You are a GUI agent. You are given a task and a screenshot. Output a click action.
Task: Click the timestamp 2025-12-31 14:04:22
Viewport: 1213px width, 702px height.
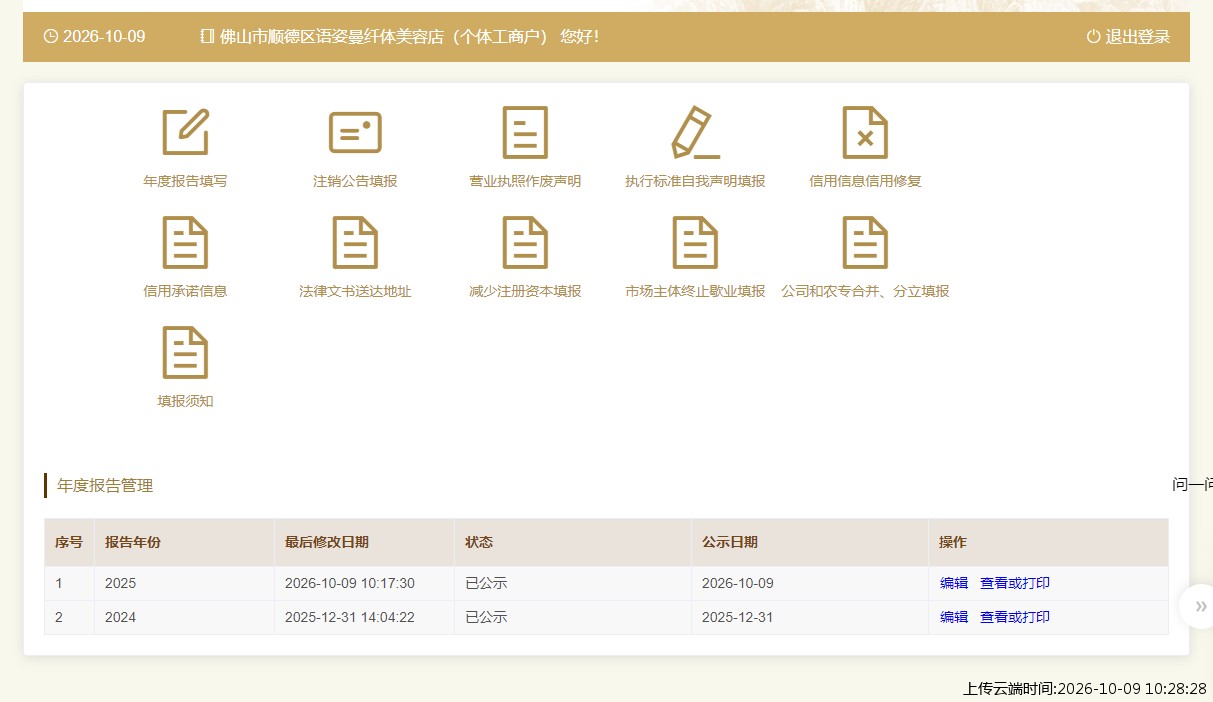[x=350, y=617]
